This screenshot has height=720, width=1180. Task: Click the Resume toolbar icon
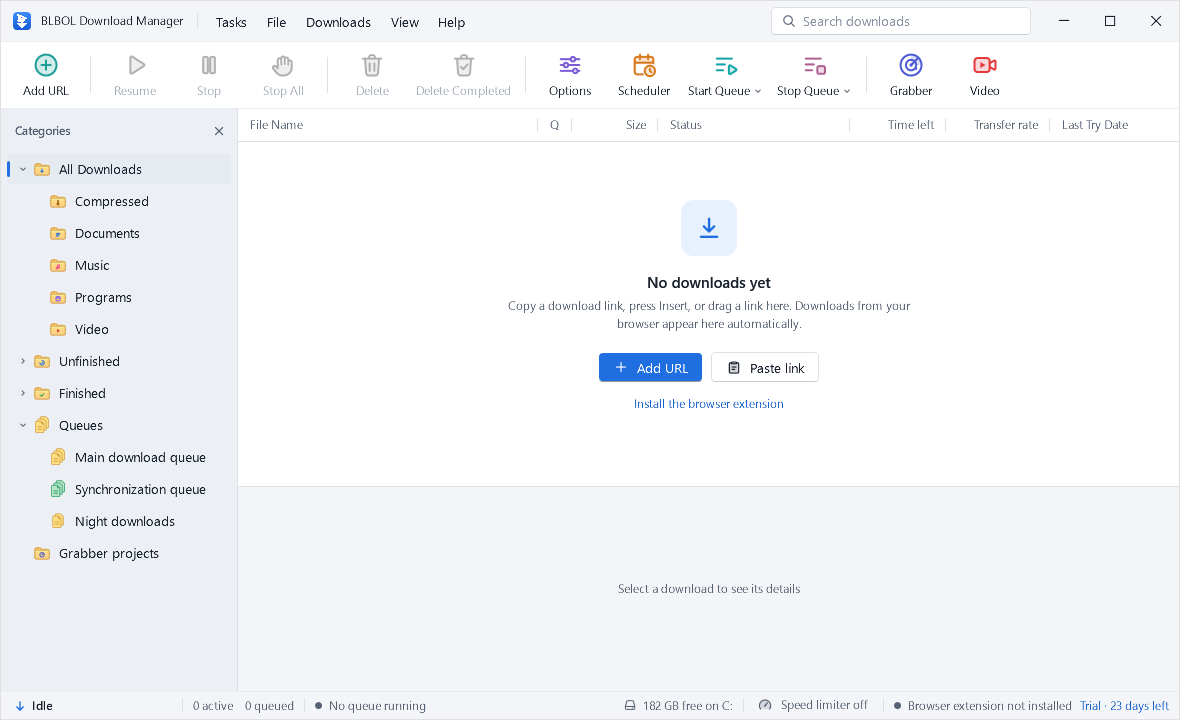pyautogui.click(x=135, y=66)
